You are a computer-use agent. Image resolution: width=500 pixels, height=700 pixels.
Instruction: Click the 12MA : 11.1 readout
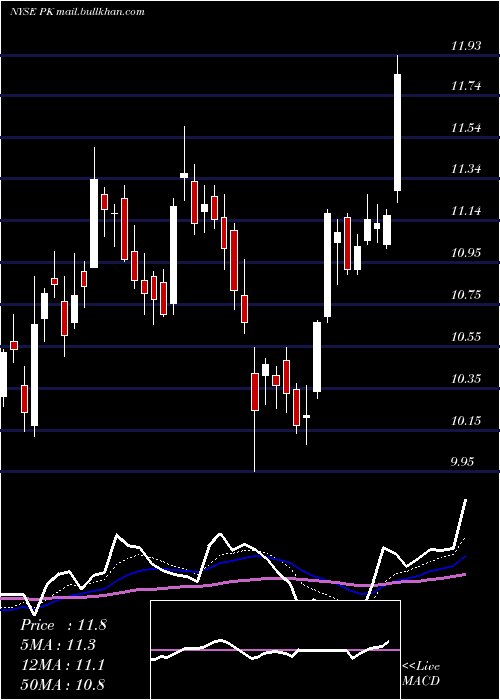click(x=63, y=665)
